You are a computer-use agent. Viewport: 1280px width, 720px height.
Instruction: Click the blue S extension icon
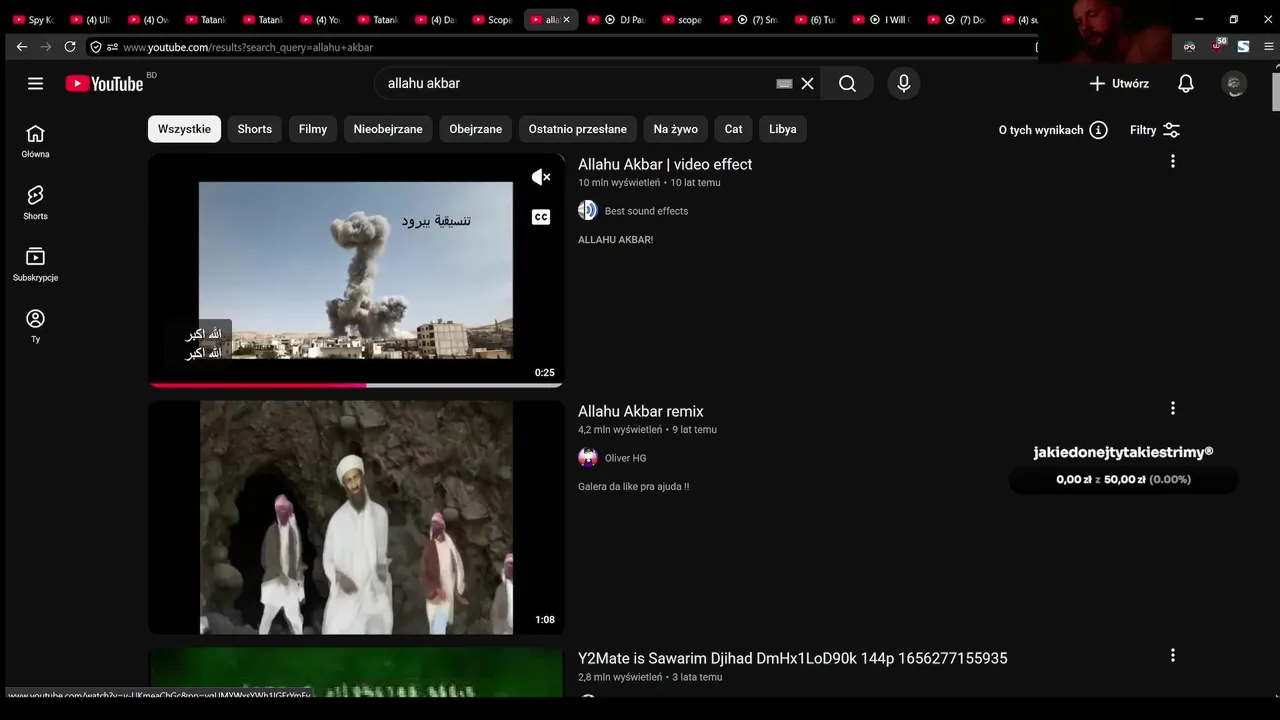1243,46
